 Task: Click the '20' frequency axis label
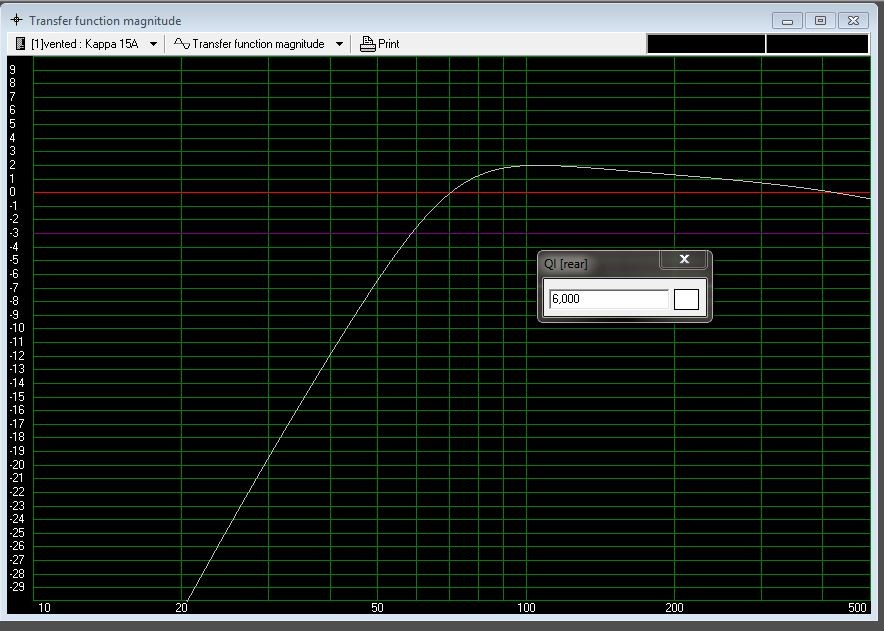click(x=181, y=607)
